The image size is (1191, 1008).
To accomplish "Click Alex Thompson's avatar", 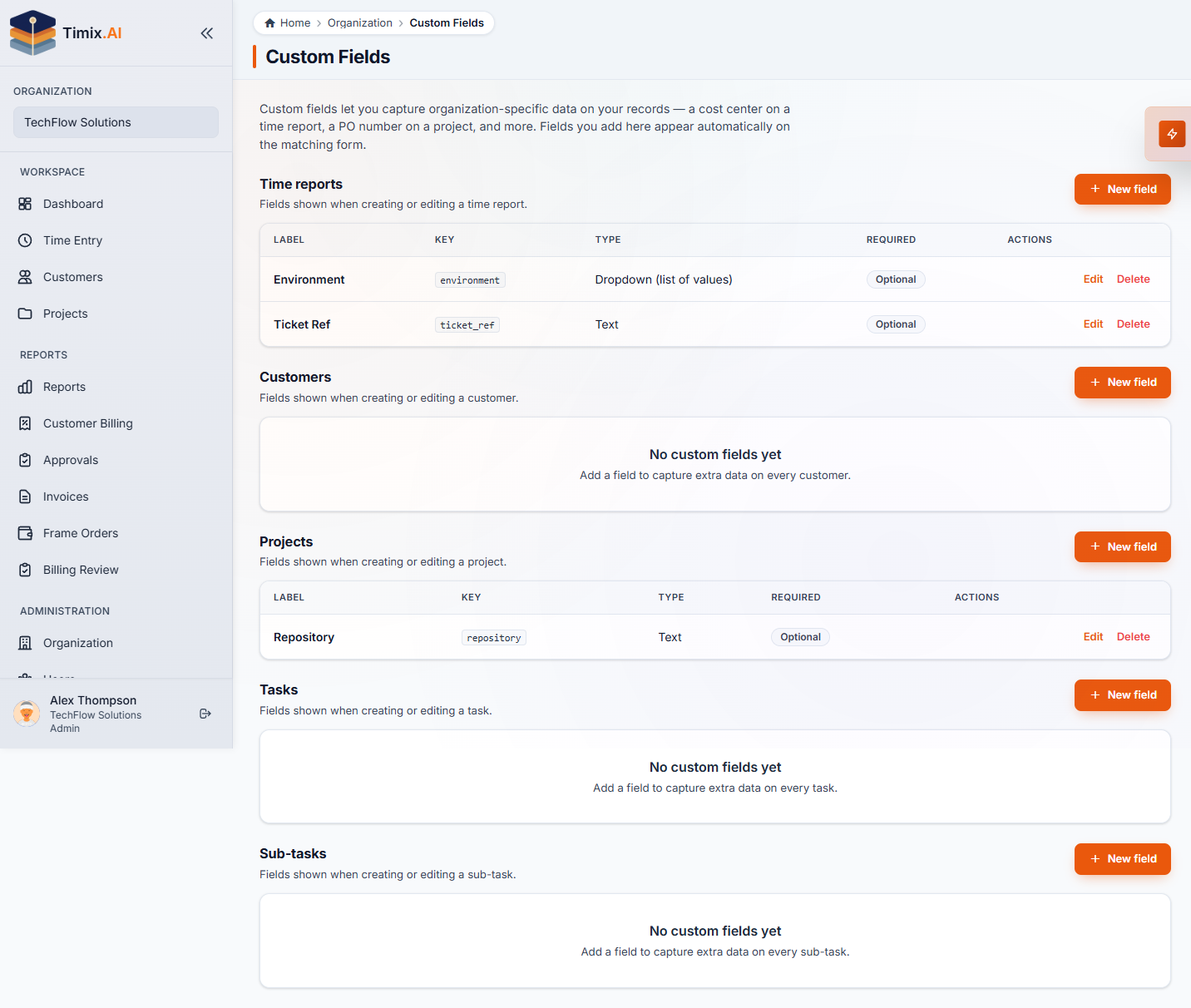I will point(27,714).
